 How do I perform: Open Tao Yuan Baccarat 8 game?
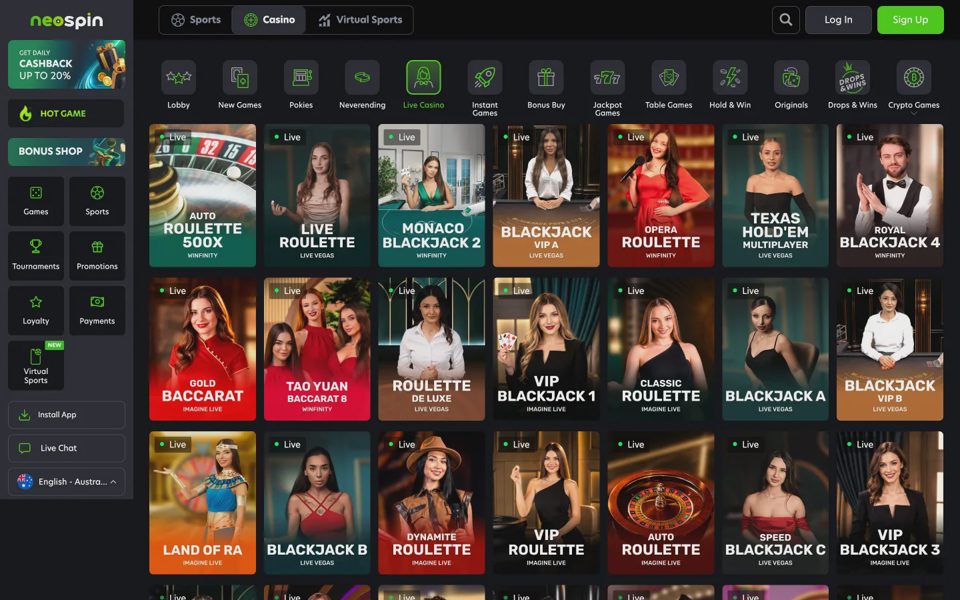click(317, 349)
